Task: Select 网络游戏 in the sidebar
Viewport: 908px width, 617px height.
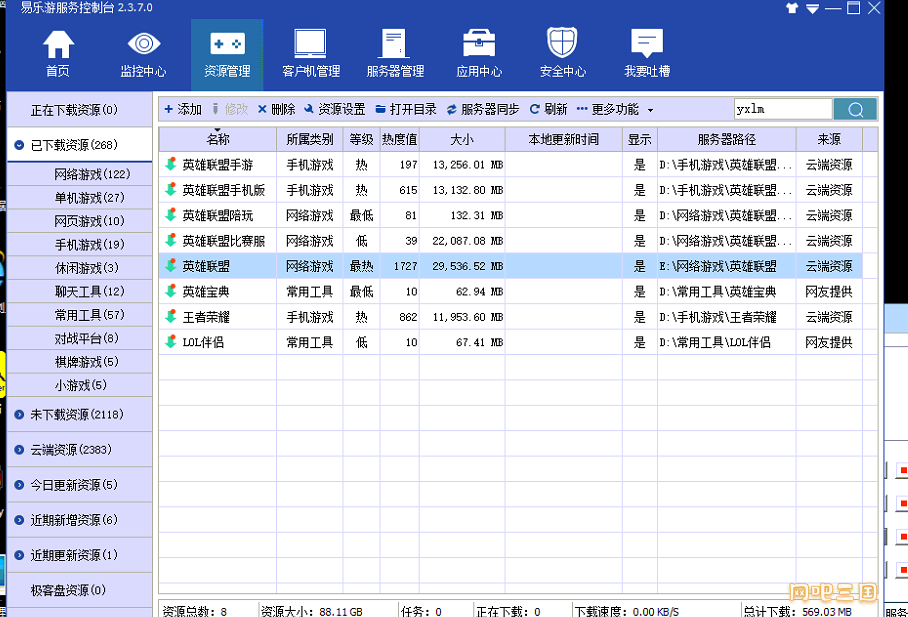Action: click(x=91, y=174)
